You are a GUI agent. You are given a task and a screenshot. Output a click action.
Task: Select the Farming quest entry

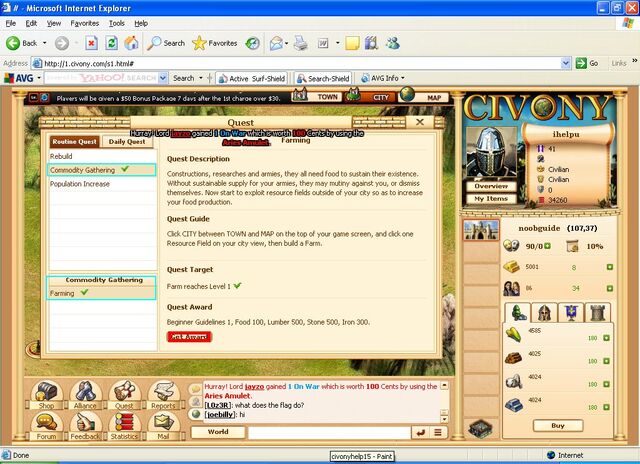point(101,293)
